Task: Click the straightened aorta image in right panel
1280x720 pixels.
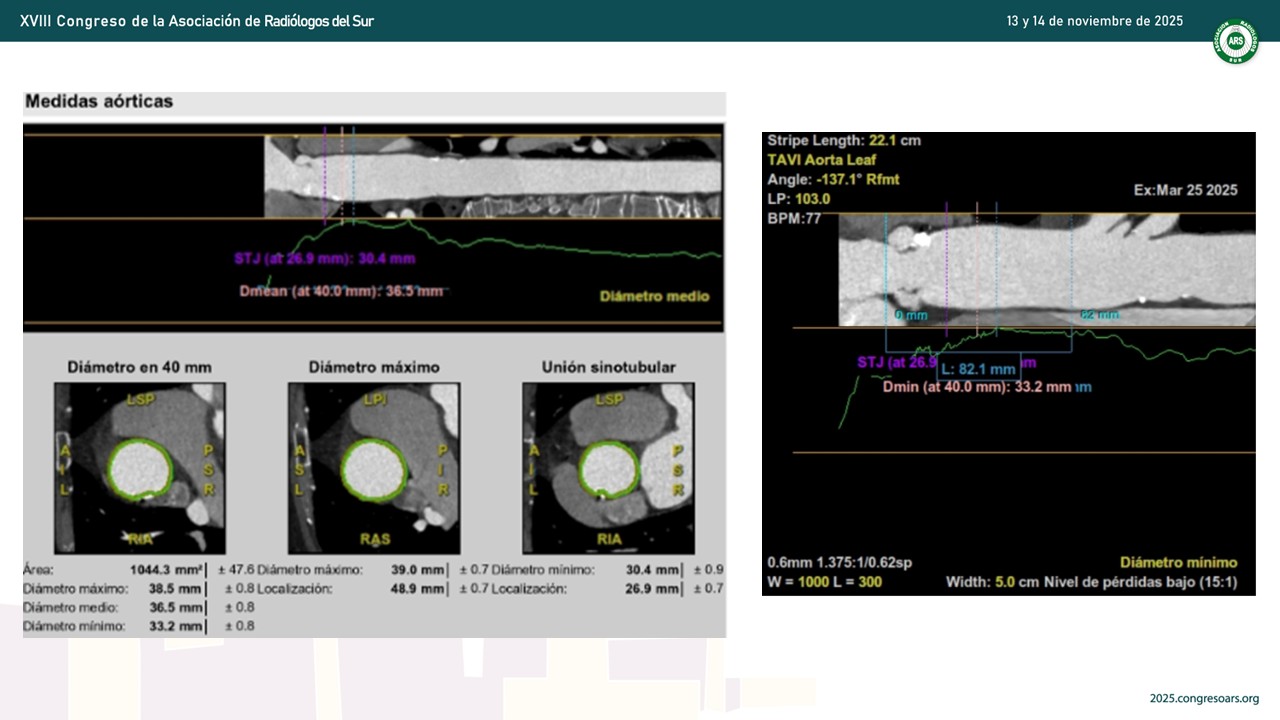Action: click(1046, 270)
